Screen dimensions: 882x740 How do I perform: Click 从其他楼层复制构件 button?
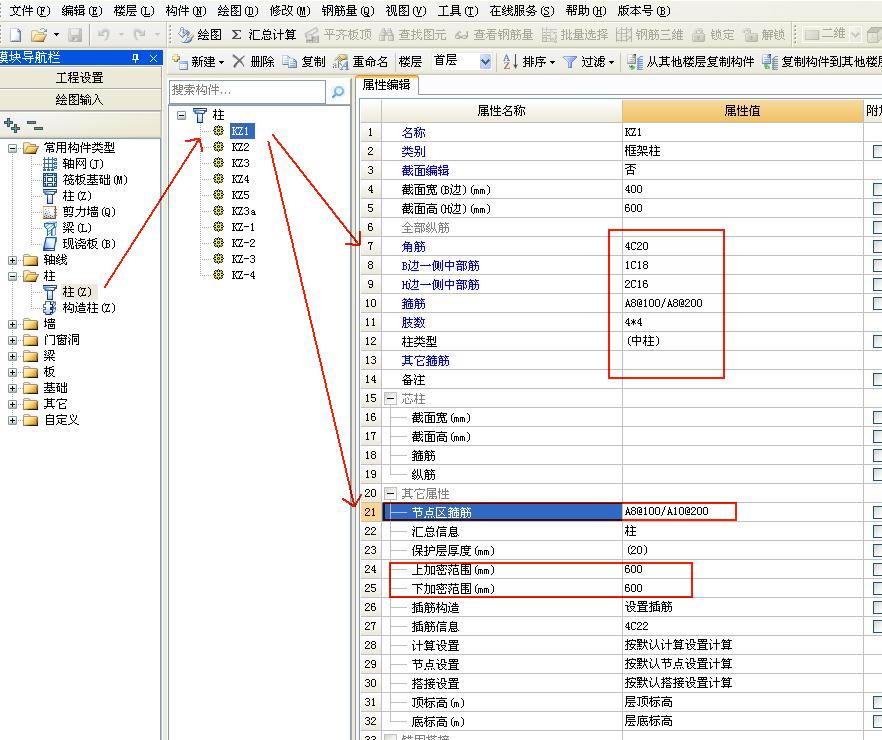click(x=690, y=61)
